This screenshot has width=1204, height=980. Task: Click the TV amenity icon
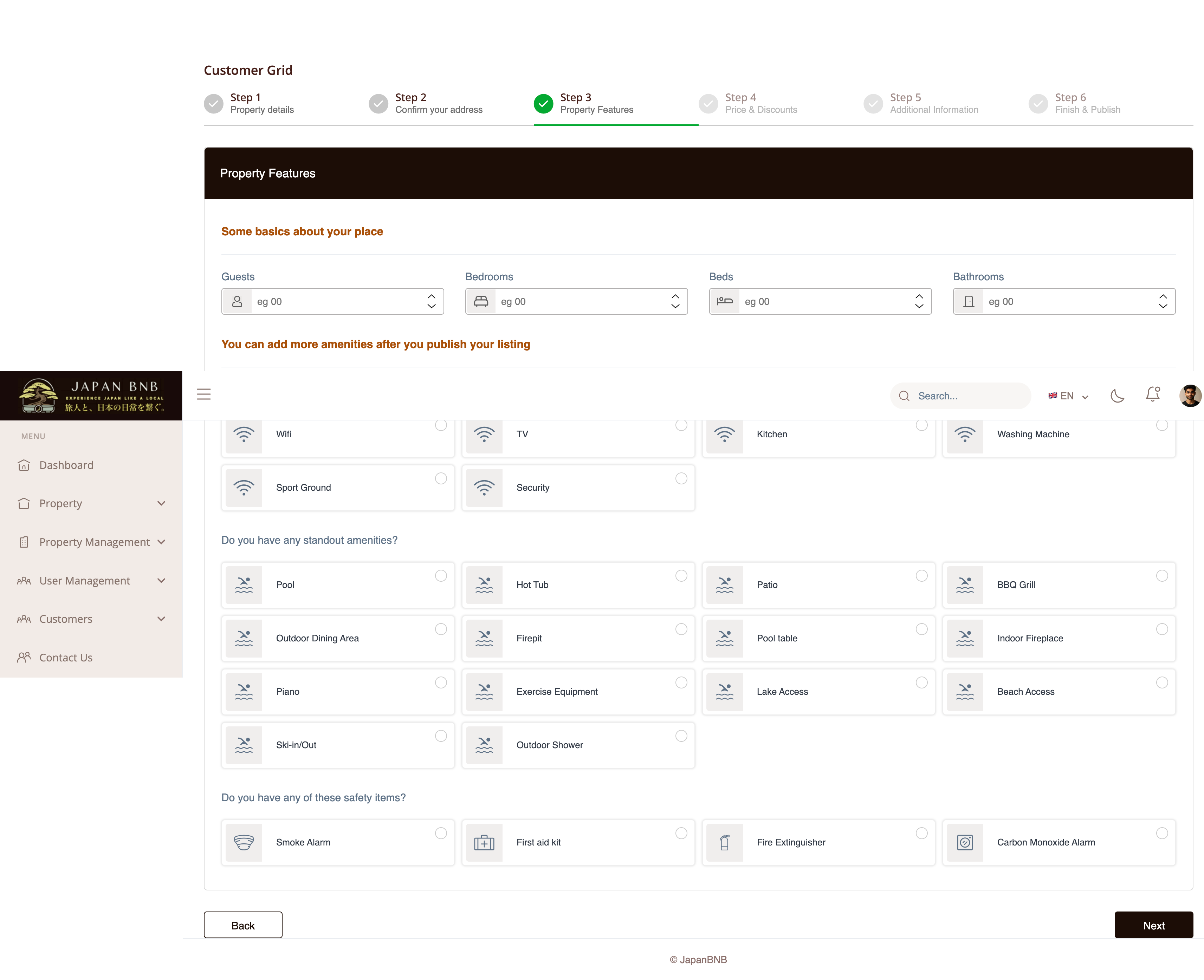[484, 434]
